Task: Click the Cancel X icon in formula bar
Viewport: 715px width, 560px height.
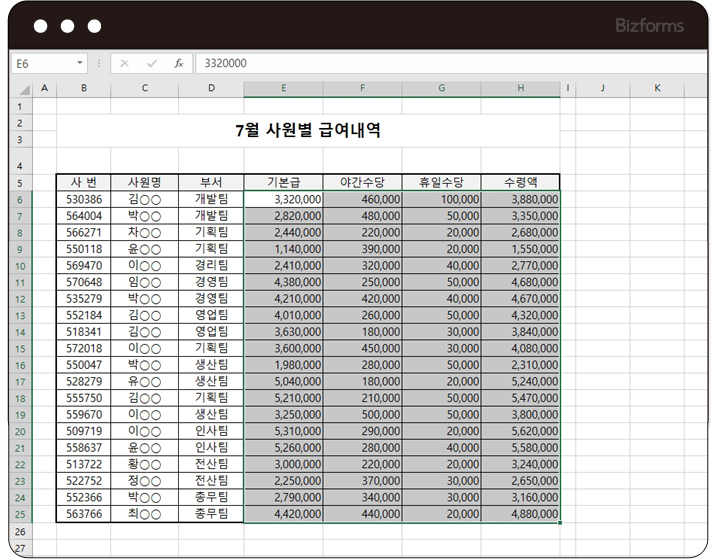Action: point(124,63)
